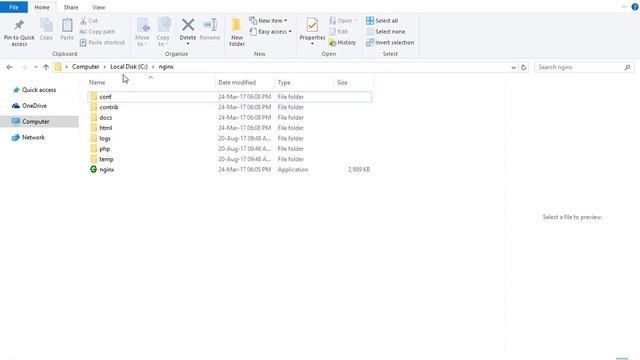Click the 2,989 KB size value
The image size is (640, 360).
point(359,170)
